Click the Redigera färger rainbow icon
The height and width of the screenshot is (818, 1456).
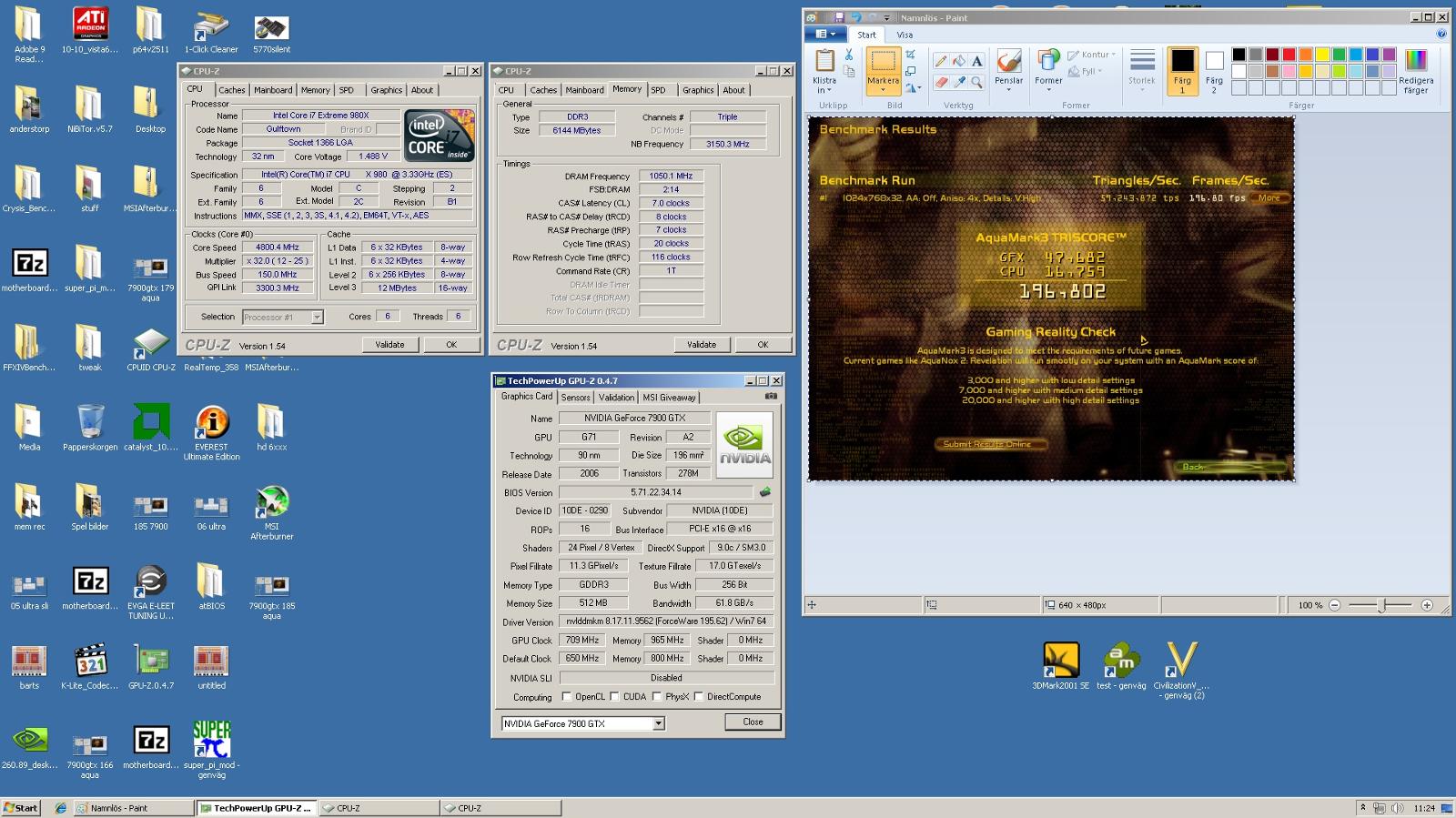[x=1416, y=60]
